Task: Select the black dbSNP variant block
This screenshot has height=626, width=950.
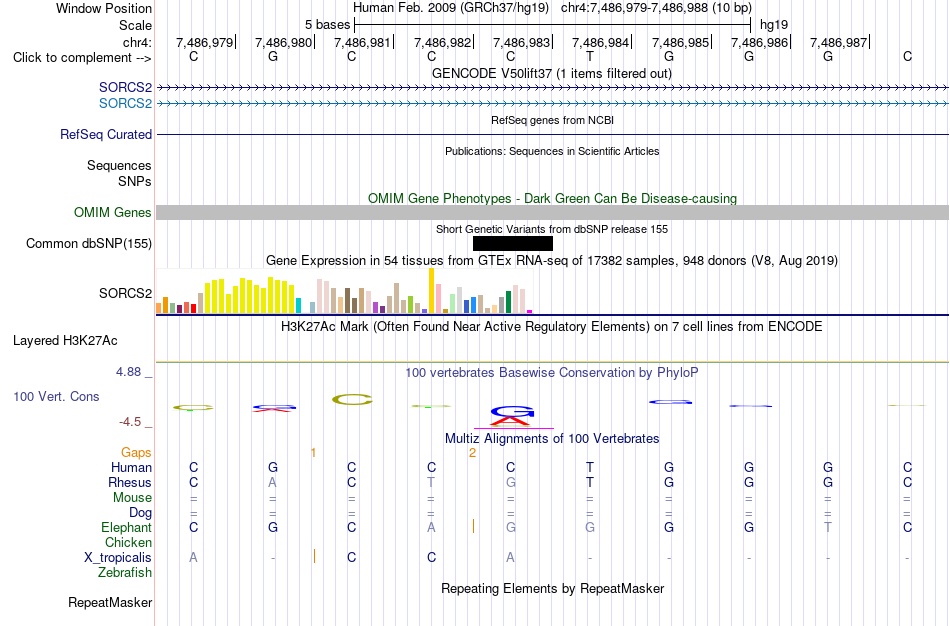Action: coord(513,244)
